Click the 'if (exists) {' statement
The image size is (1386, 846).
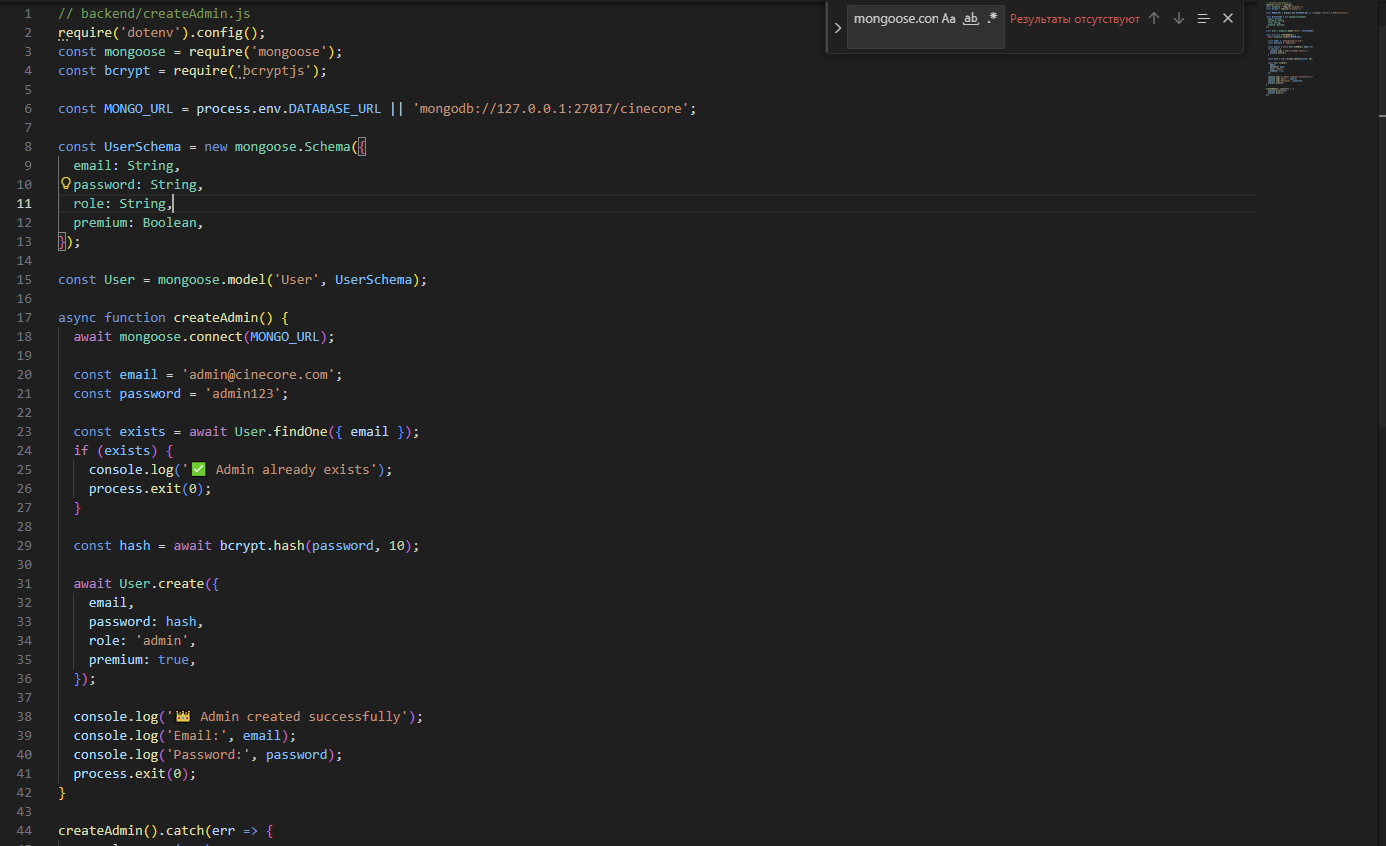point(123,450)
